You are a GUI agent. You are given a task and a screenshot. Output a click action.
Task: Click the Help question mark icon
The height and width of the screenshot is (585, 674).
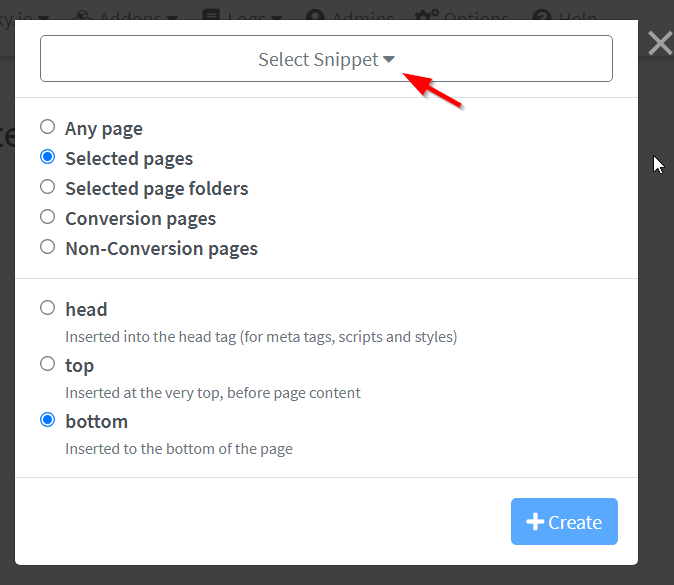click(x=542, y=16)
